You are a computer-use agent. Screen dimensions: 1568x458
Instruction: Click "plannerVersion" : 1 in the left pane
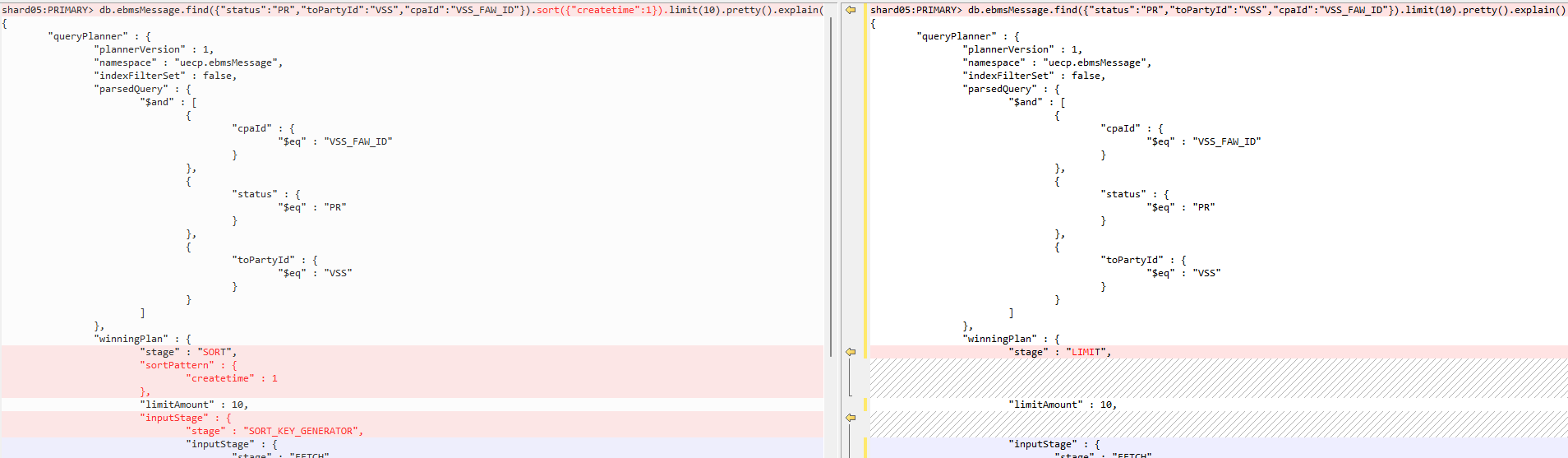(154, 49)
